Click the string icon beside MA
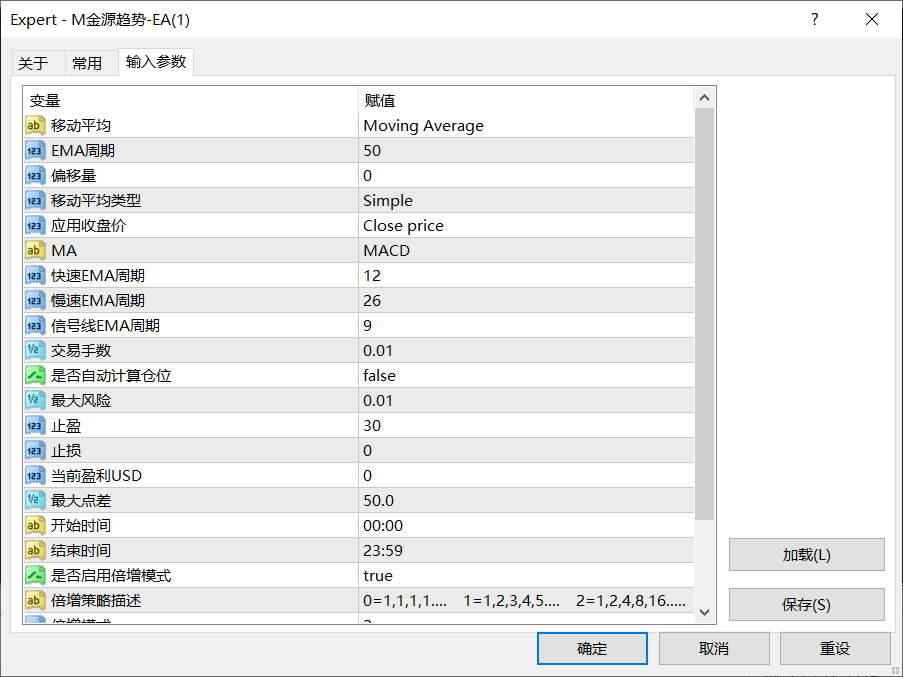 point(35,251)
